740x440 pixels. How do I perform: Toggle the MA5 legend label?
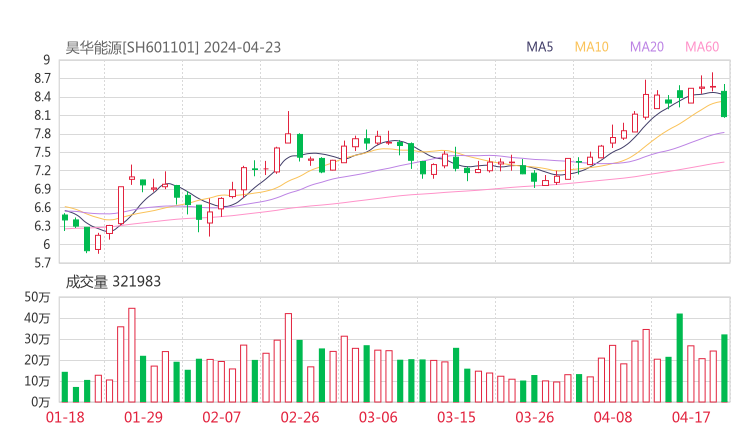pyautogui.click(x=540, y=47)
